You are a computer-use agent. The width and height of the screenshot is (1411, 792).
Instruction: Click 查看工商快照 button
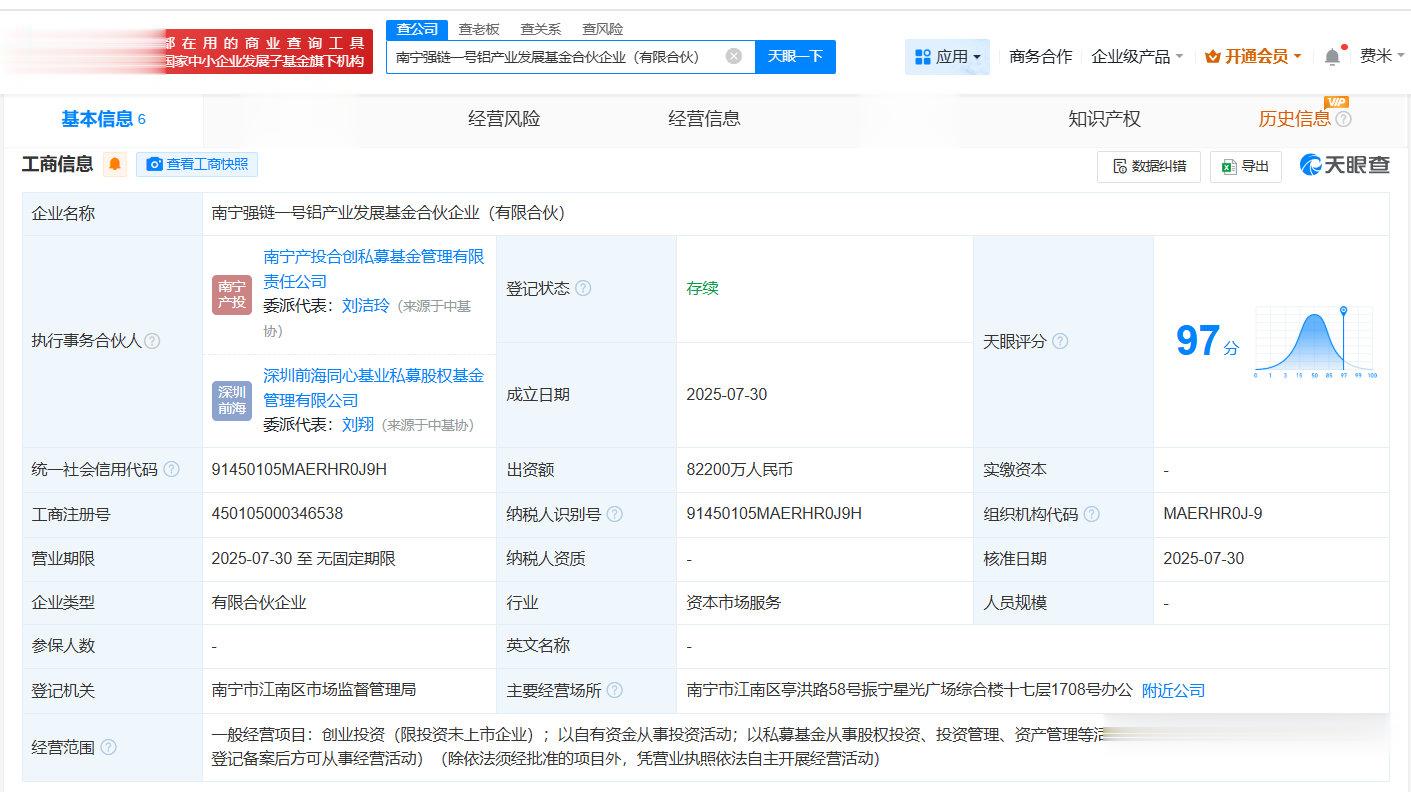point(197,164)
